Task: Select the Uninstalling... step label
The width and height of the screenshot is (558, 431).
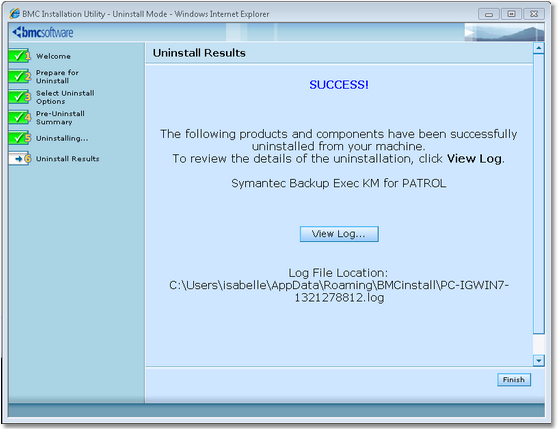Action: [x=62, y=138]
